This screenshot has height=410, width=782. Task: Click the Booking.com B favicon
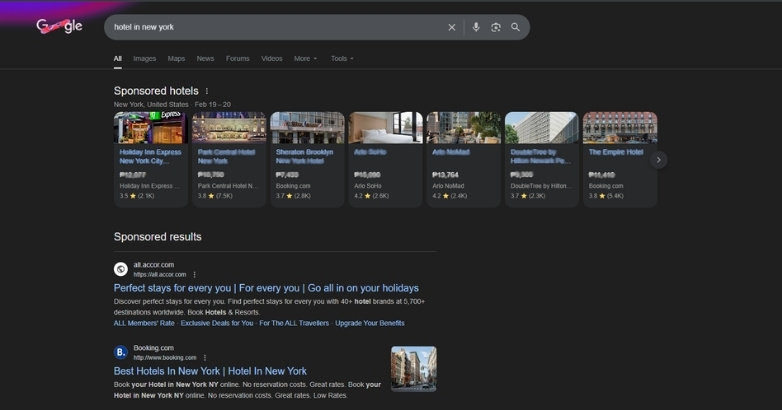pyautogui.click(x=121, y=352)
